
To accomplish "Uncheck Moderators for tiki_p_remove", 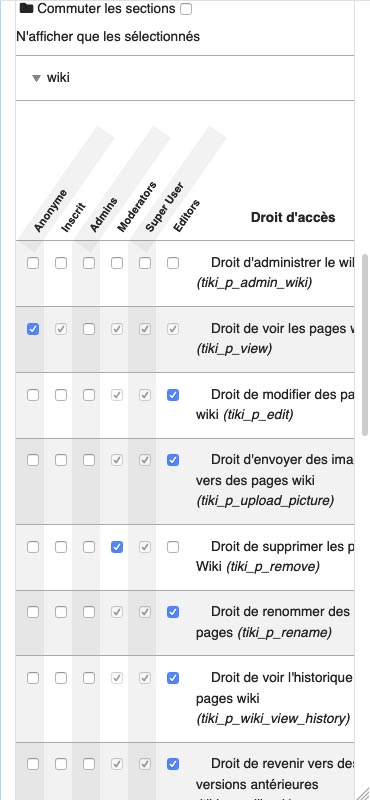I will 117,547.
